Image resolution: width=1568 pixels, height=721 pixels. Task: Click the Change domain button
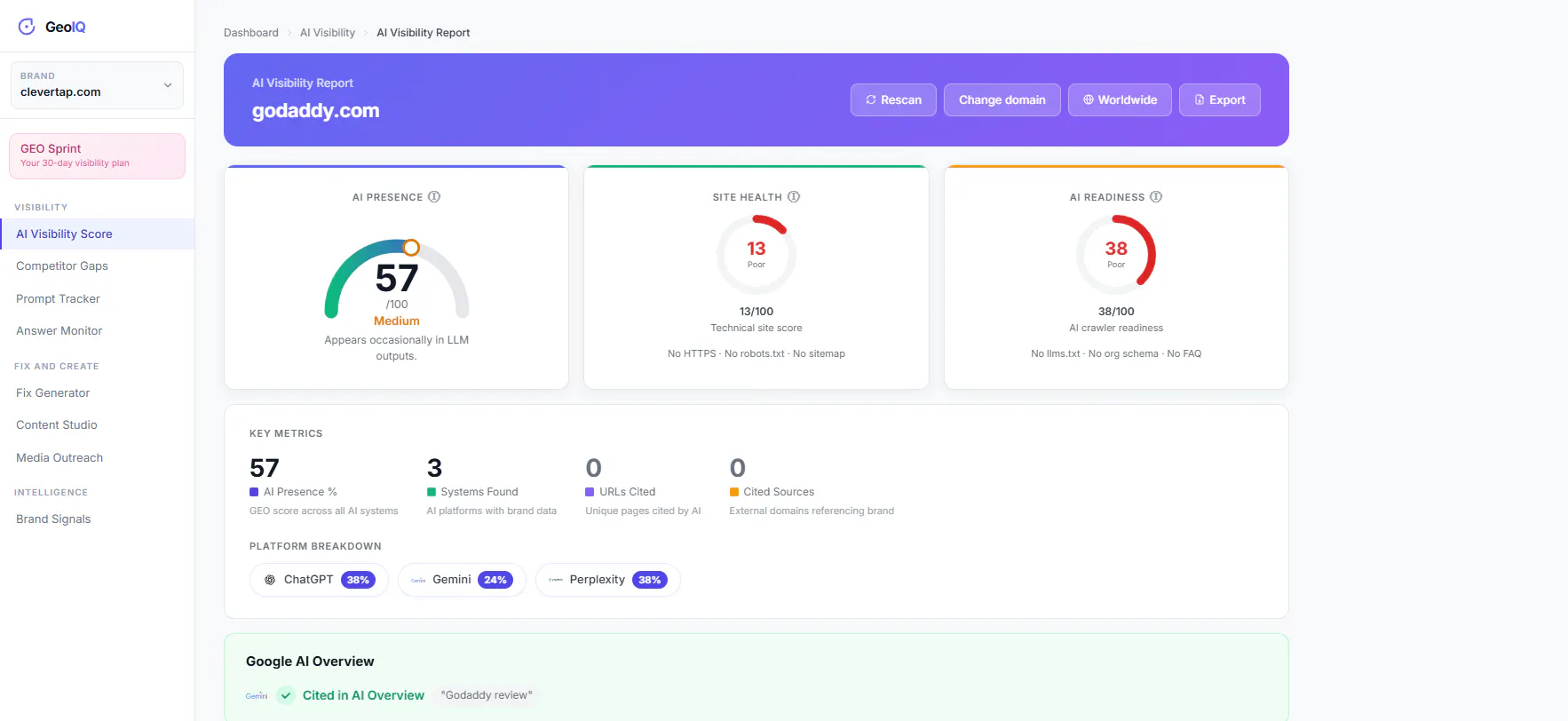tap(1002, 100)
